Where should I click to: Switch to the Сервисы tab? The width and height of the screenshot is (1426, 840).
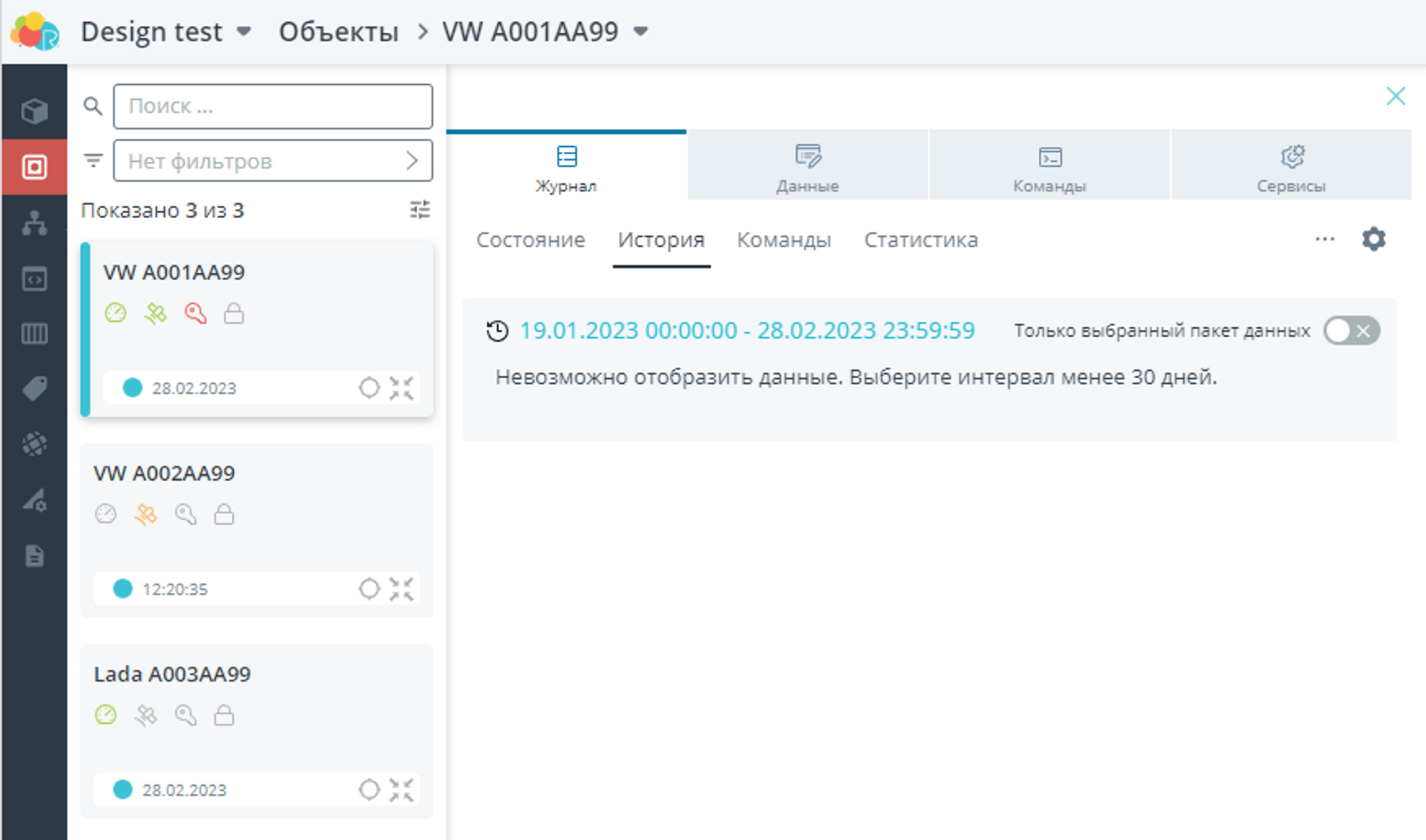tap(1291, 166)
